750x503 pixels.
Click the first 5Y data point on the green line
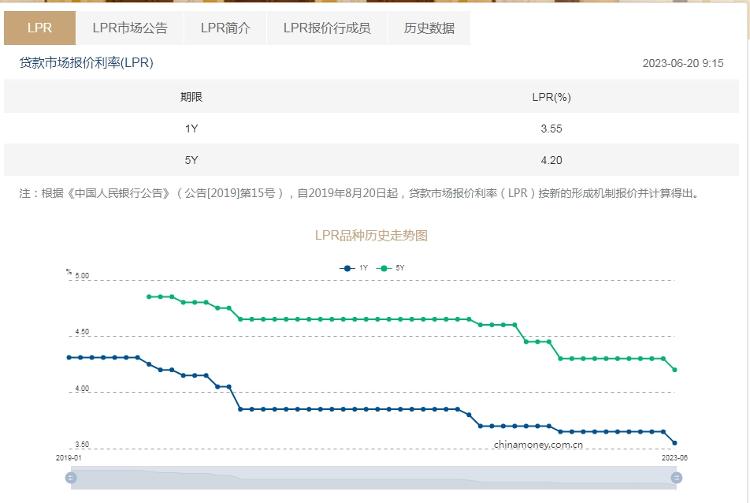click(x=149, y=297)
